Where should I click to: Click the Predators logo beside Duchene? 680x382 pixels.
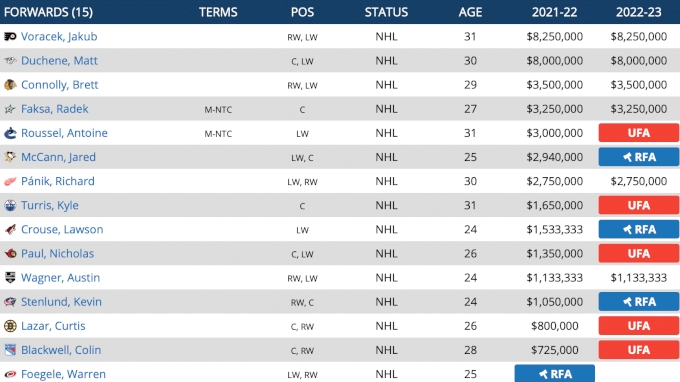pyautogui.click(x=10, y=61)
